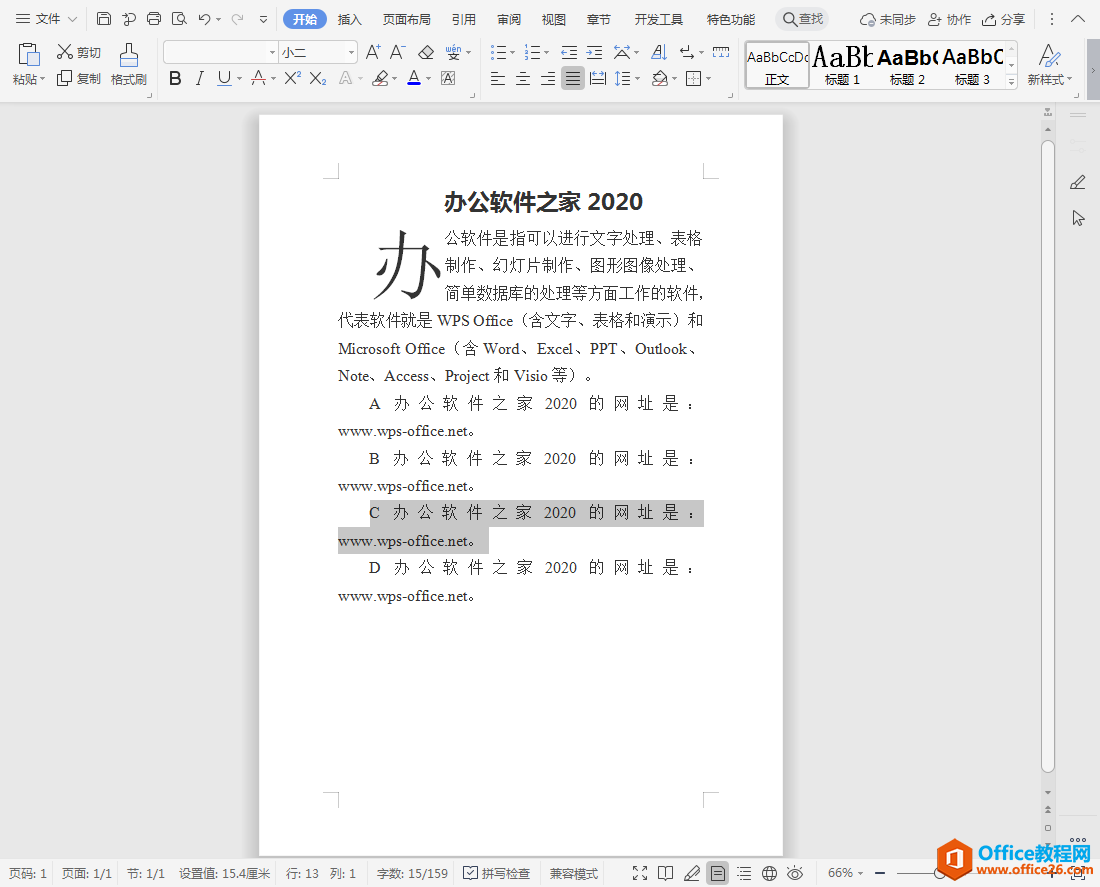Viewport: 1100px width, 887px height.
Task: Toggle bold formatting
Action: (176, 78)
